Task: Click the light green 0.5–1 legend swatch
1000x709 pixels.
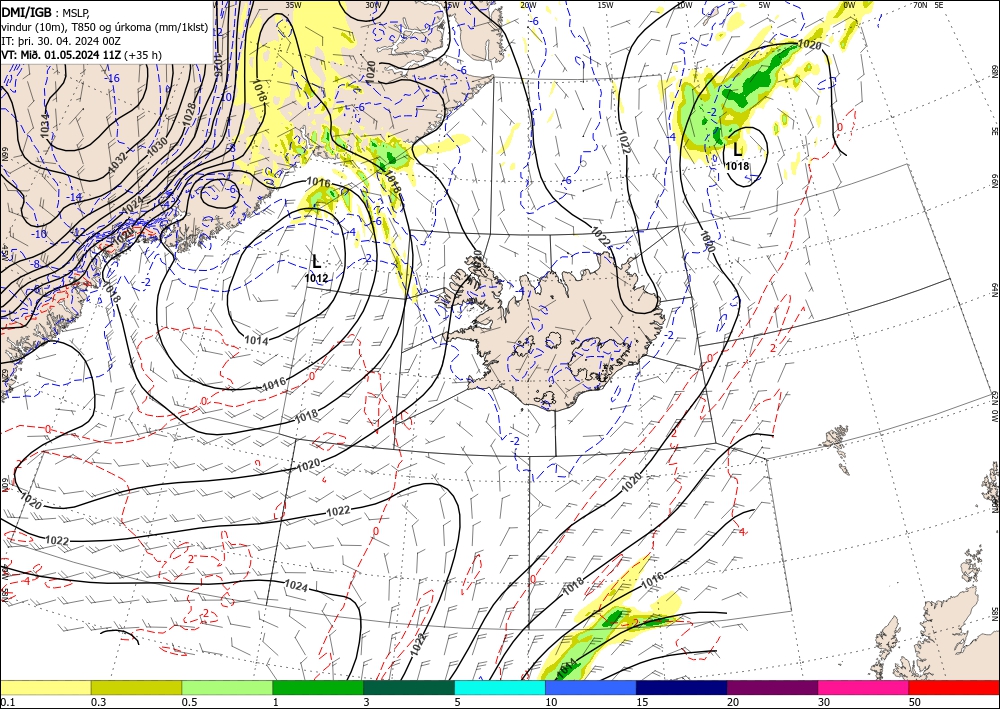Action: pos(227,687)
